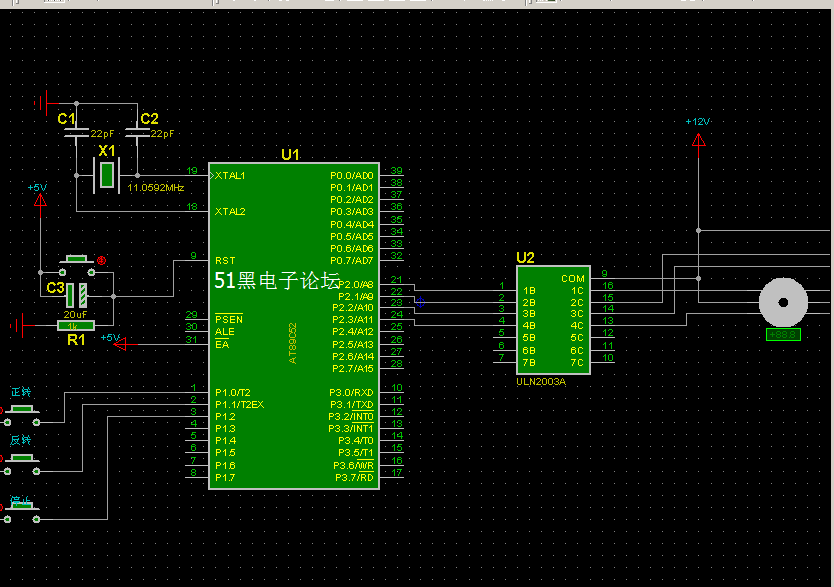This screenshot has width=834, height=587.
Task: Click the motor +88.8 angle readout
Action: 783,334
